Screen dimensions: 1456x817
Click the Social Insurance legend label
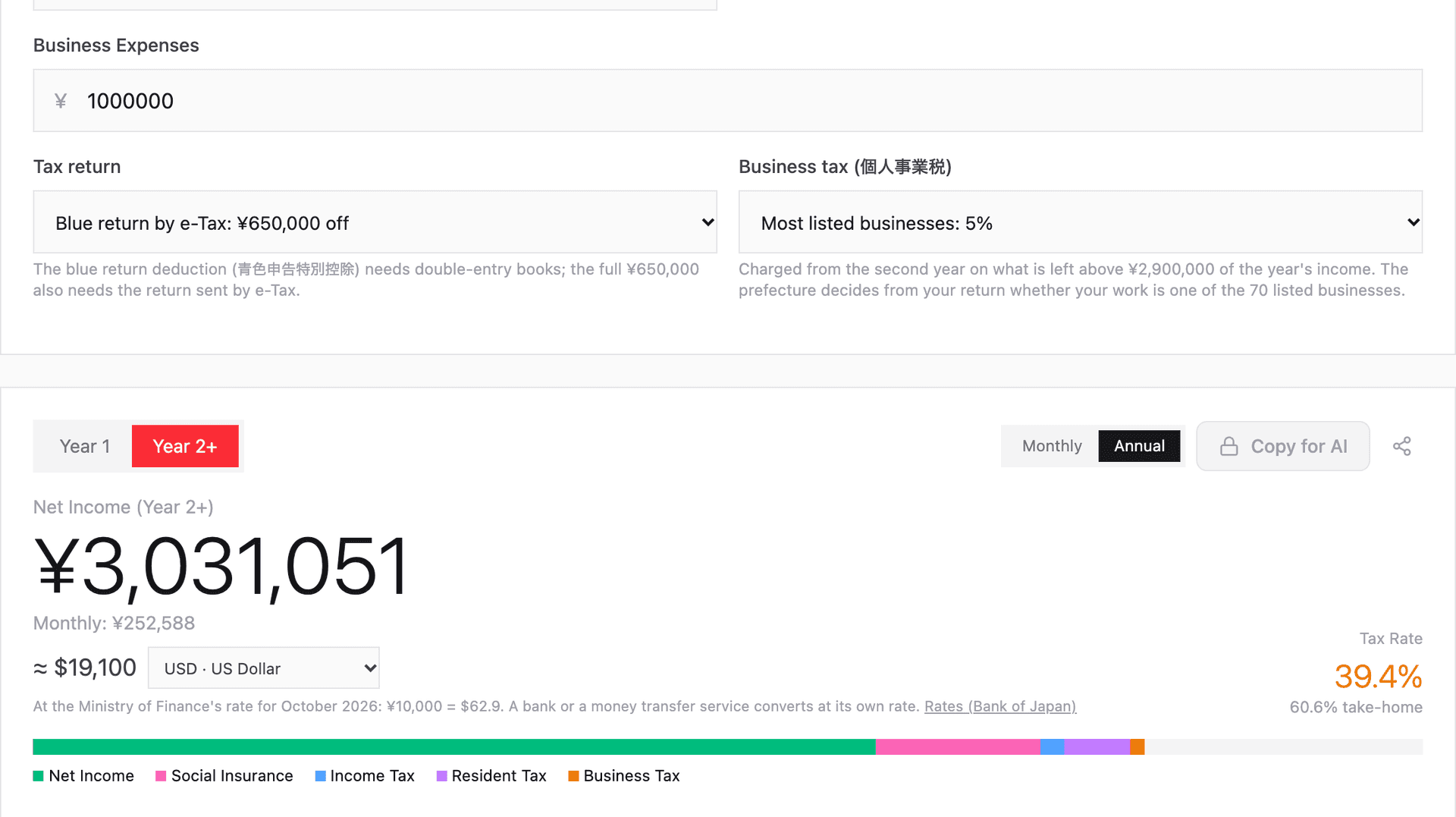pyautogui.click(x=232, y=776)
